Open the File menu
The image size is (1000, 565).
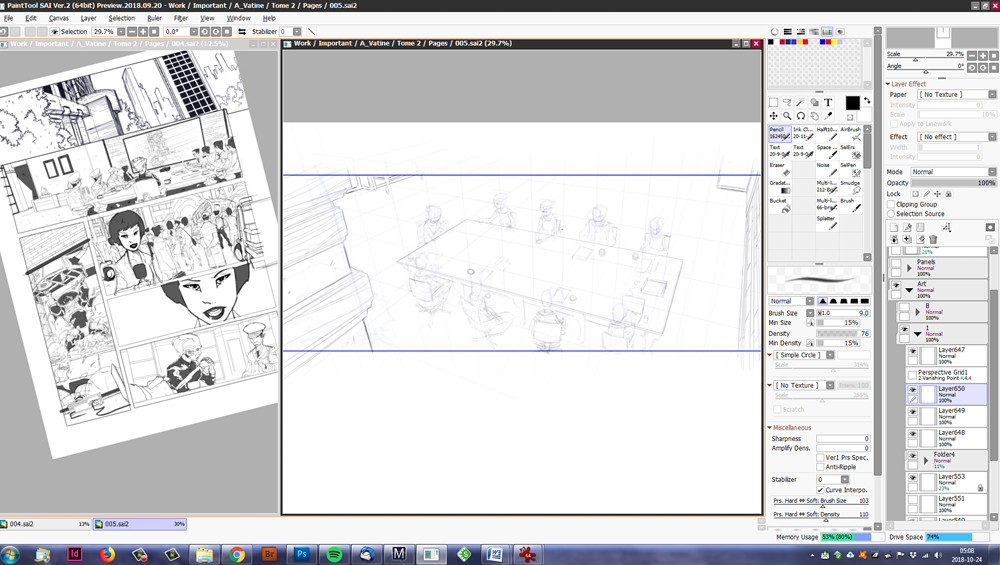click(8, 18)
